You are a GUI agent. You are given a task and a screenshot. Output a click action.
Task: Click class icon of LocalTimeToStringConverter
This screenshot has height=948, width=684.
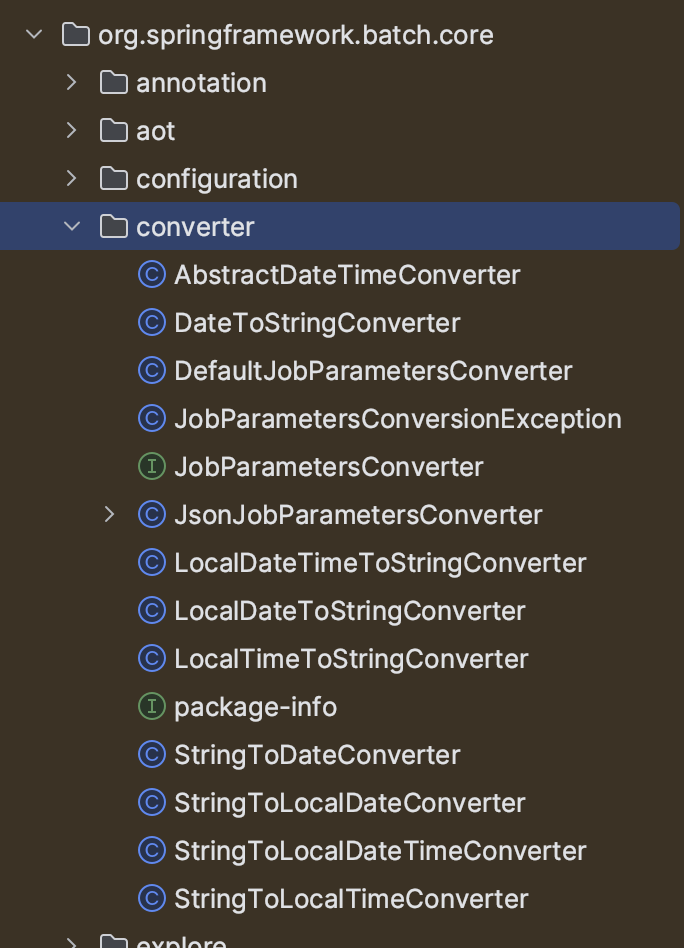pyautogui.click(x=152, y=658)
